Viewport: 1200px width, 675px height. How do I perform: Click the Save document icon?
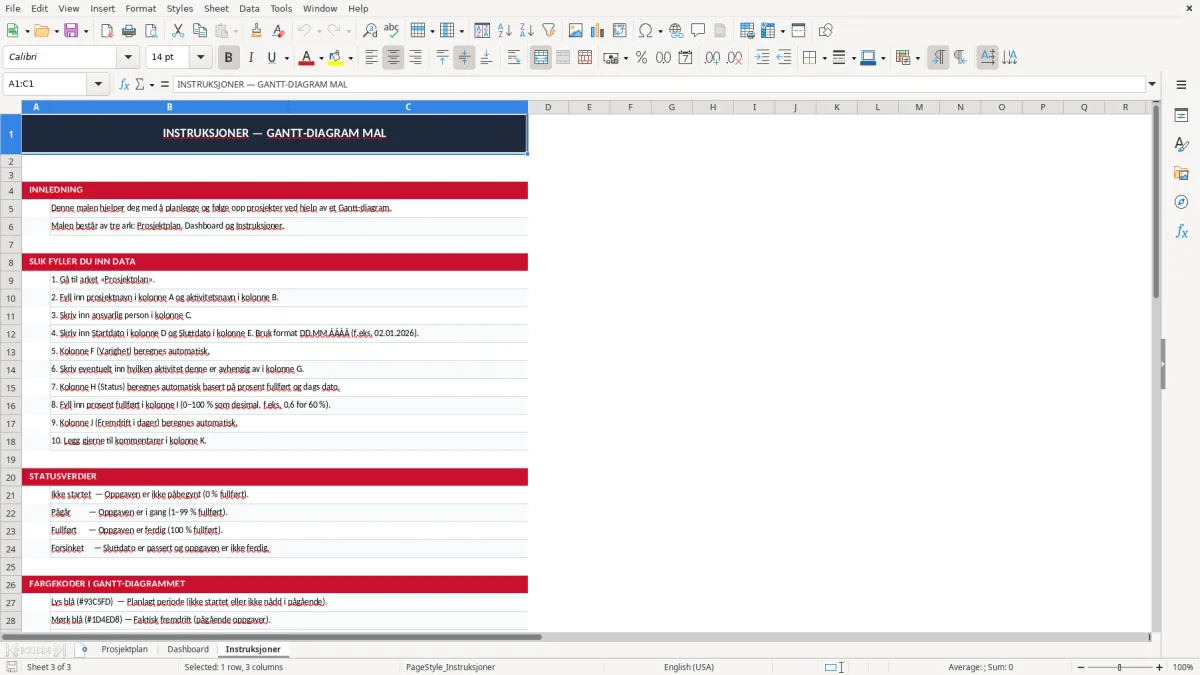(71, 31)
